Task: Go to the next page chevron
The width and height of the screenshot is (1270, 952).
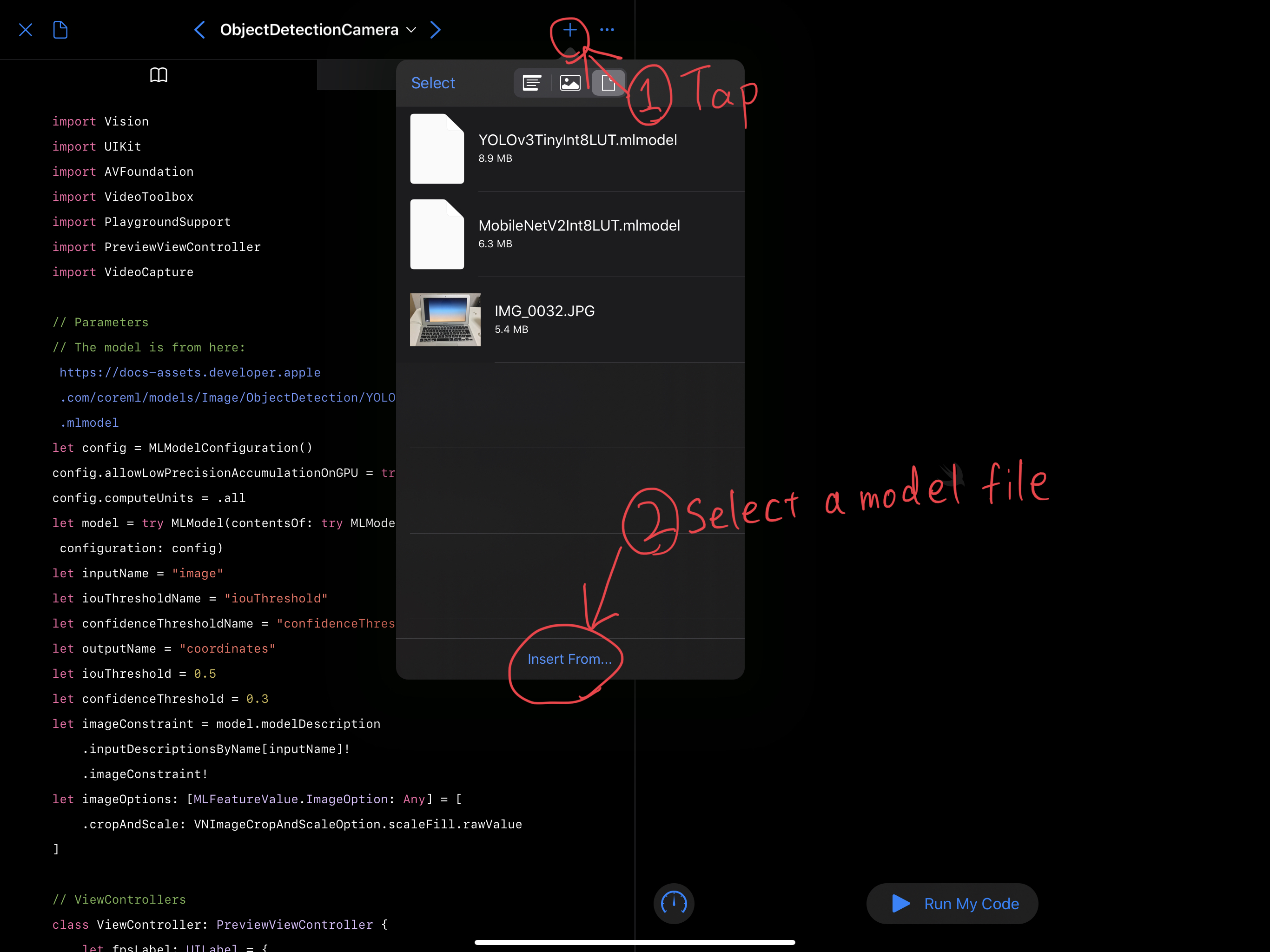Action: click(x=435, y=30)
